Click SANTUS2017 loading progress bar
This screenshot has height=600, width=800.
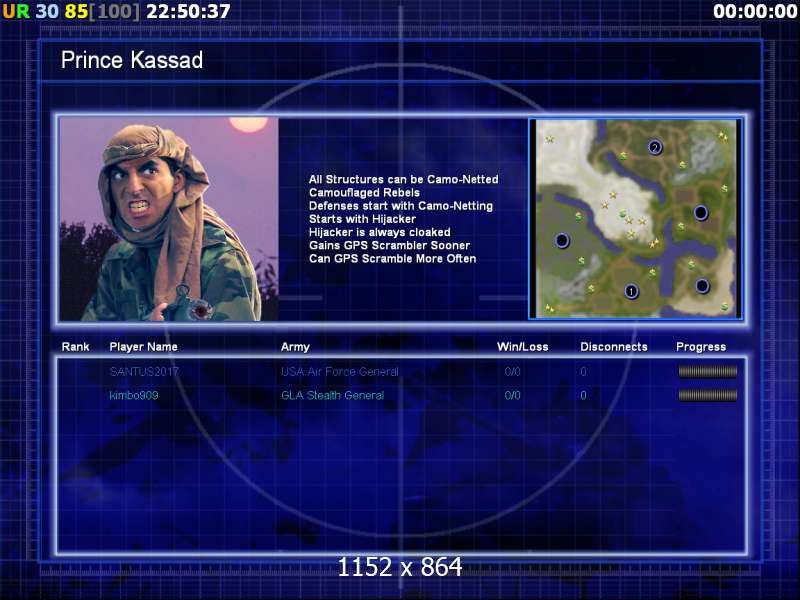point(707,372)
